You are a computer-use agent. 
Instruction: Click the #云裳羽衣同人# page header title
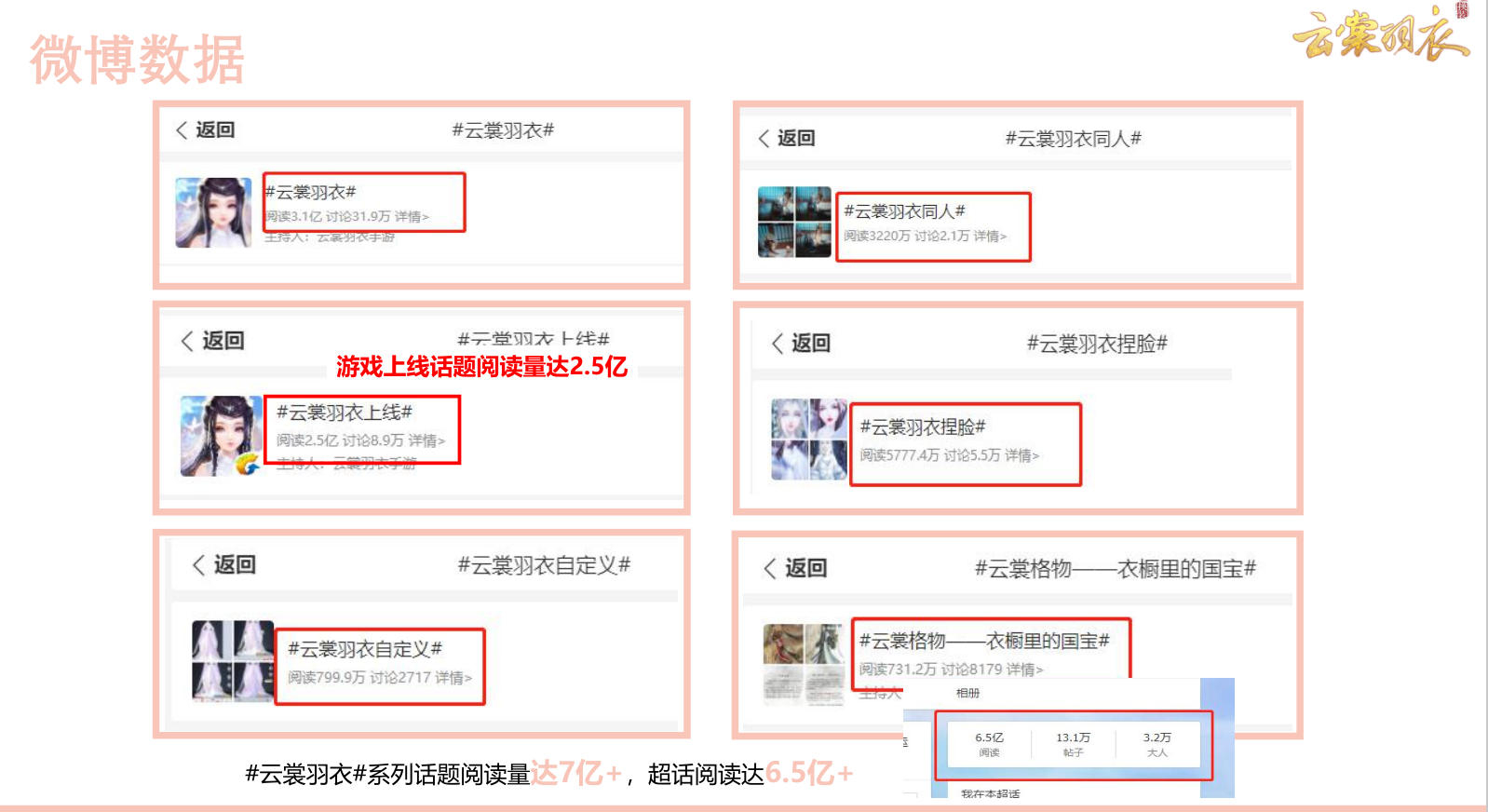coord(1074,139)
